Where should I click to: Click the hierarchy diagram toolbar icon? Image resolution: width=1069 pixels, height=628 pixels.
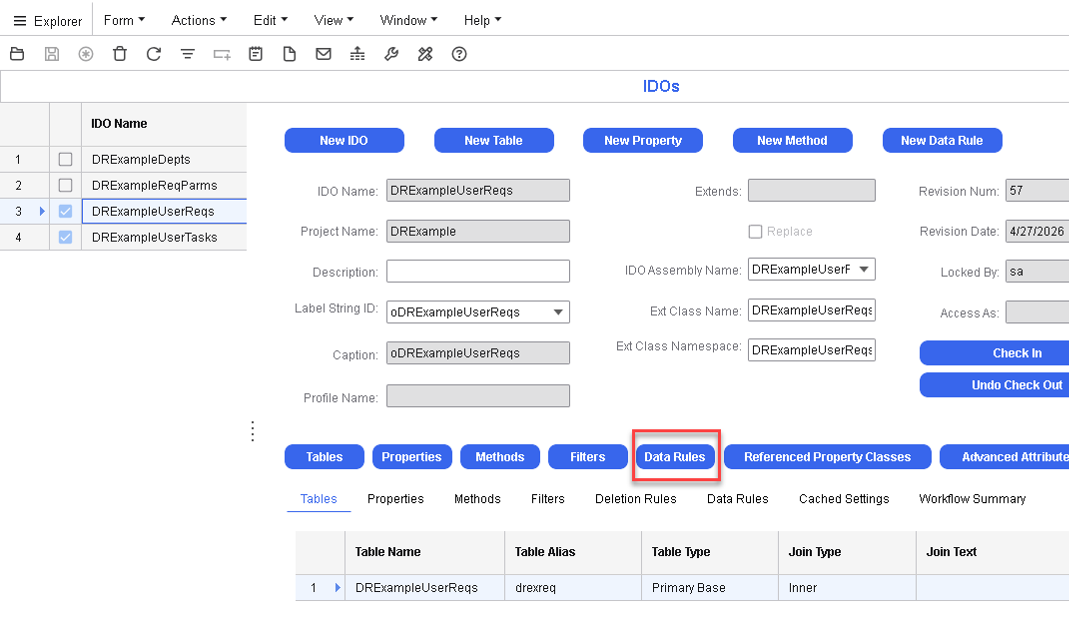tap(357, 54)
